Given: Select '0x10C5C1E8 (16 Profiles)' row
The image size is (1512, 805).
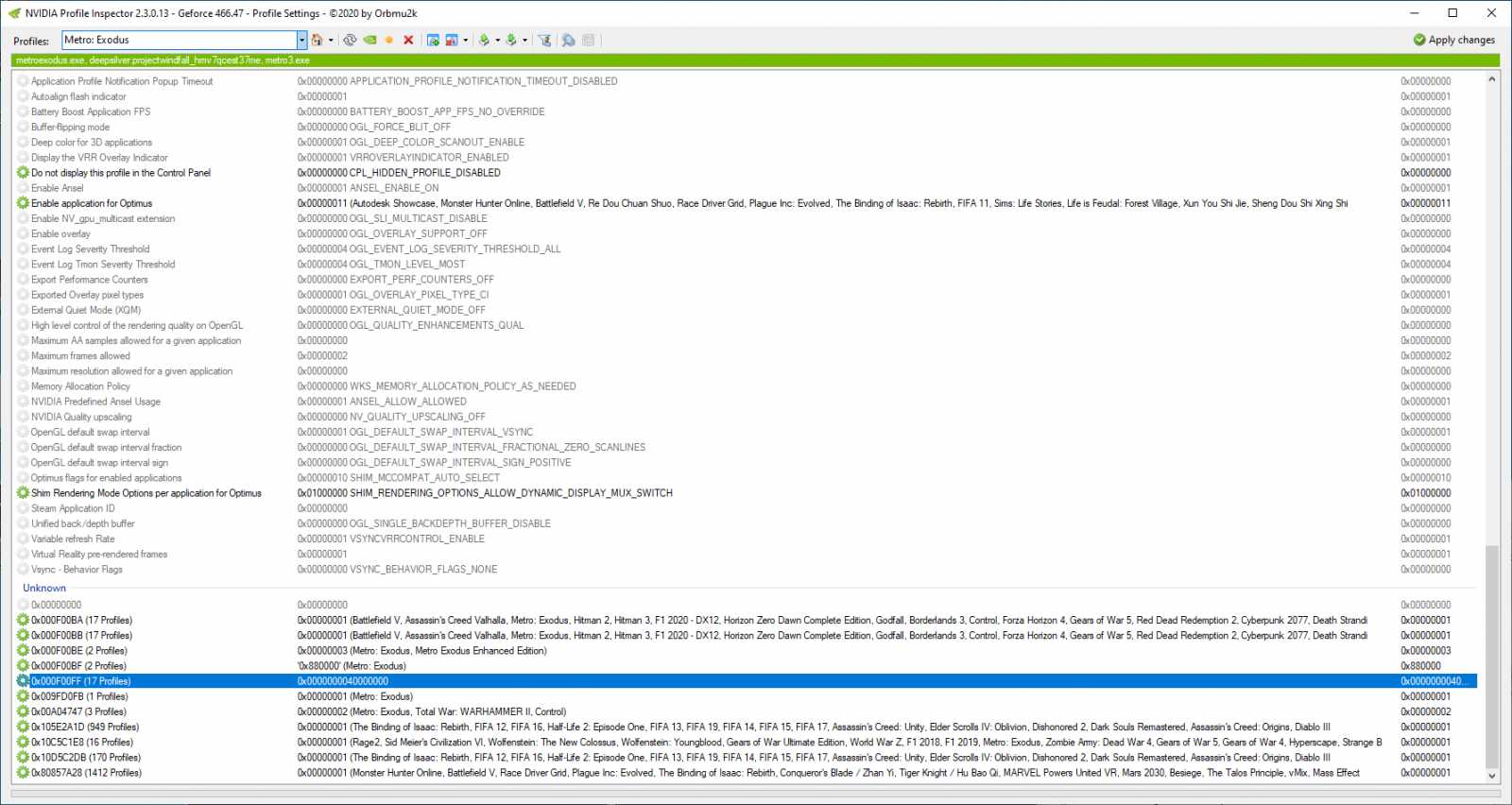Looking at the screenshot, I should tap(747, 743).
